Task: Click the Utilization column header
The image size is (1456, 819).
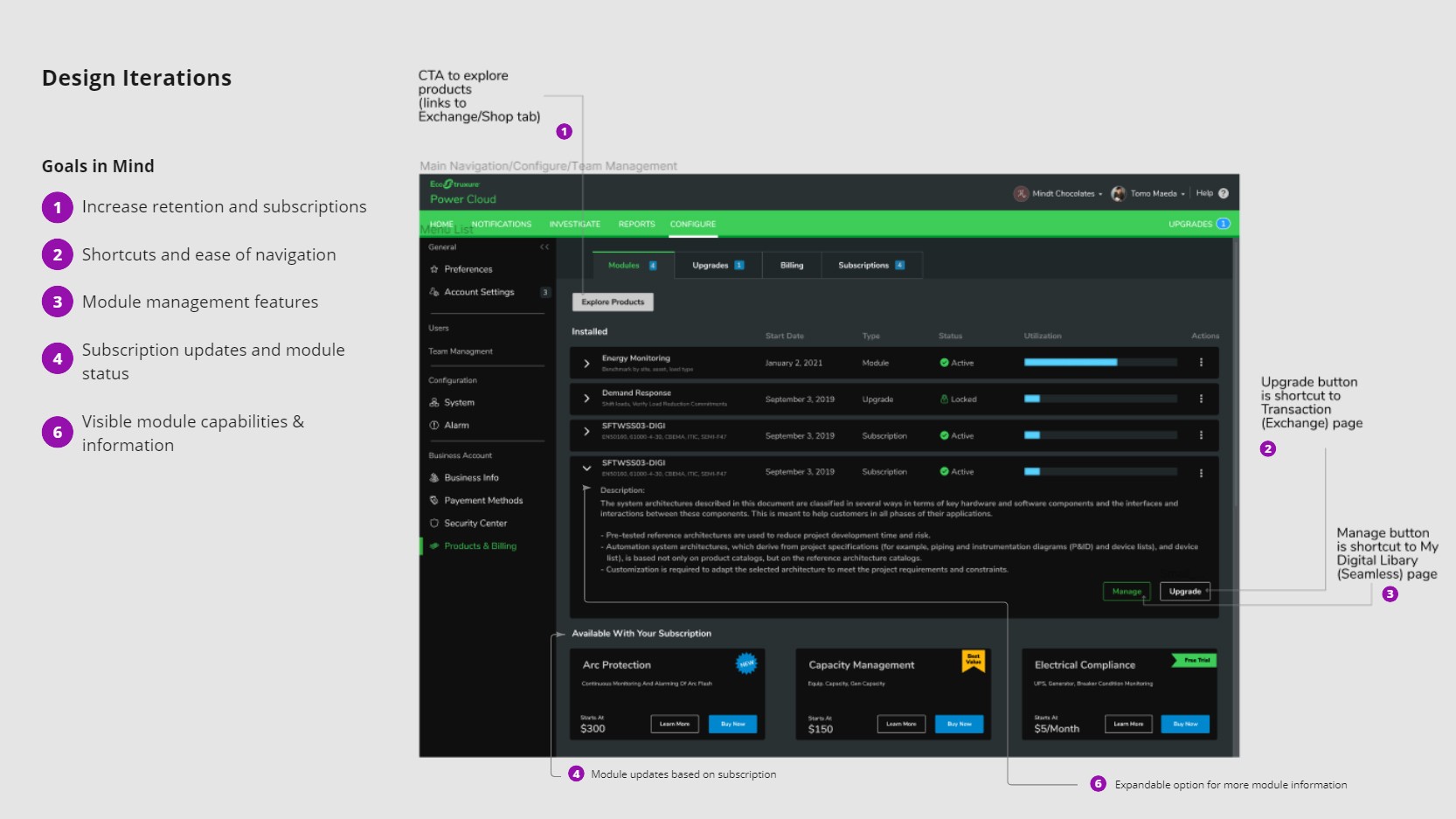Action: pyautogui.click(x=1043, y=336)
